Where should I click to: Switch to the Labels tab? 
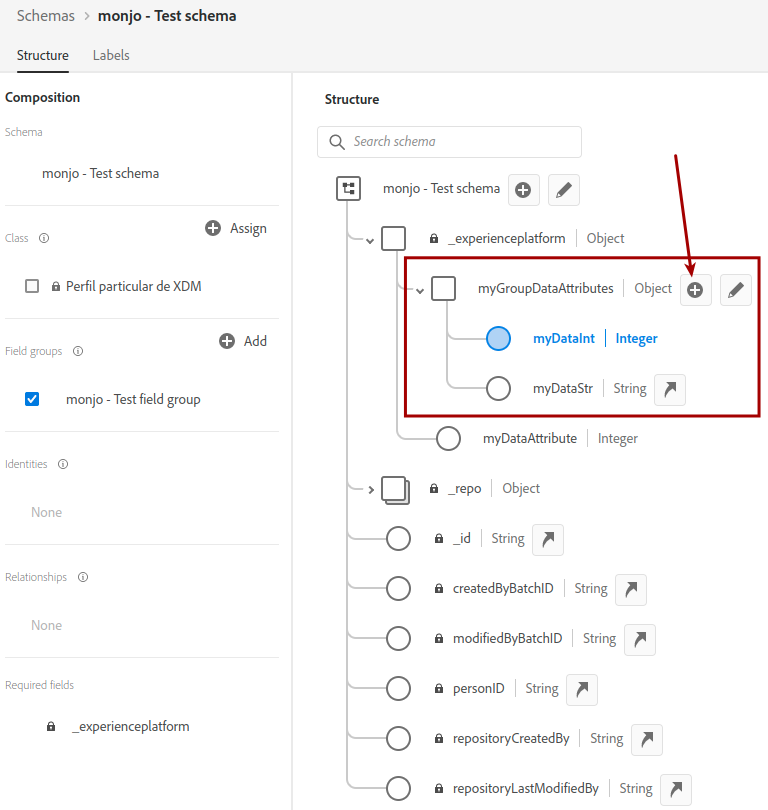click(x=111, y=55)
